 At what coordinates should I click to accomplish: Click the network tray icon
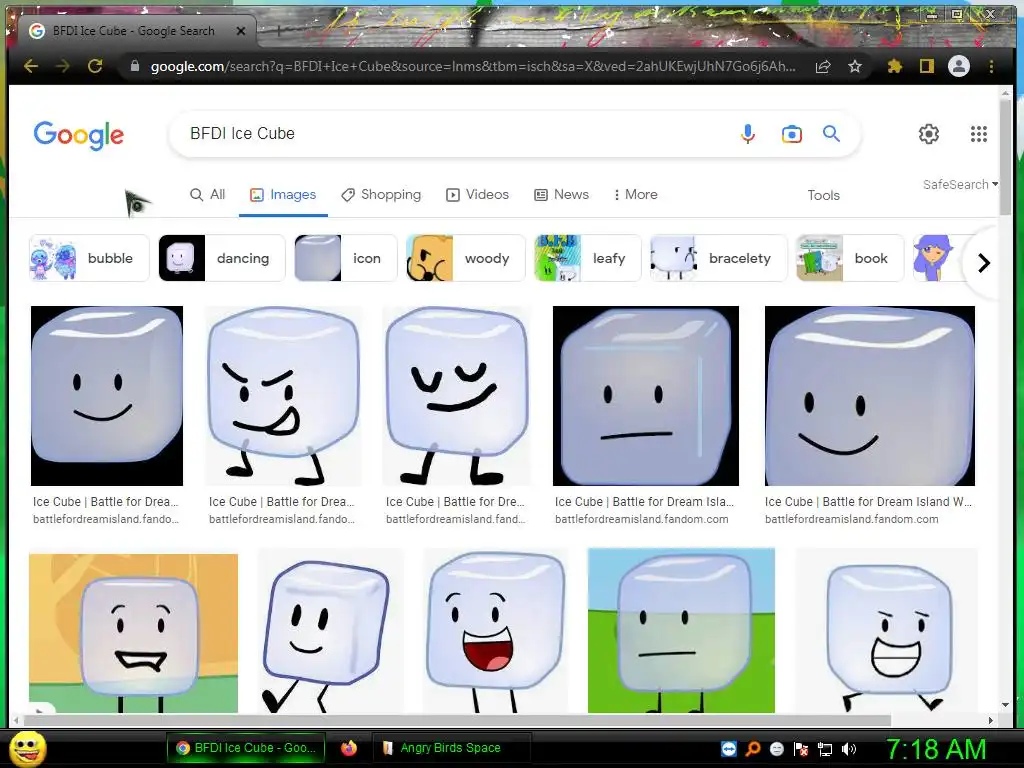pos(825,749)
